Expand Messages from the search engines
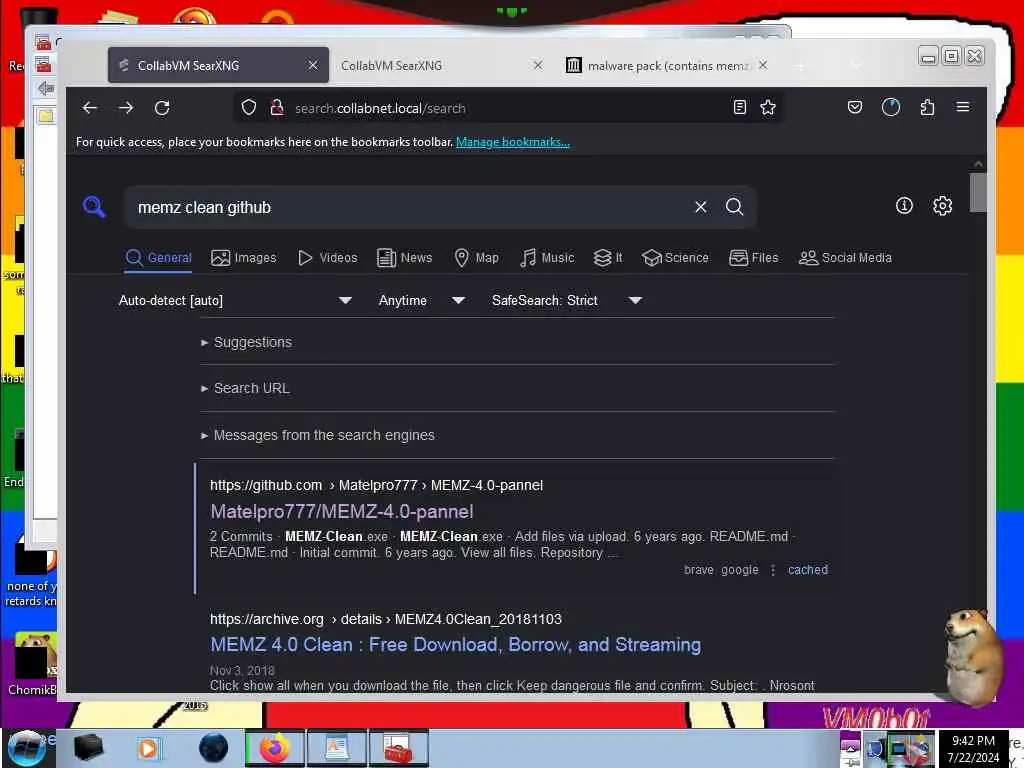The width and height of the screenshot is (1024, 768). 318,435
